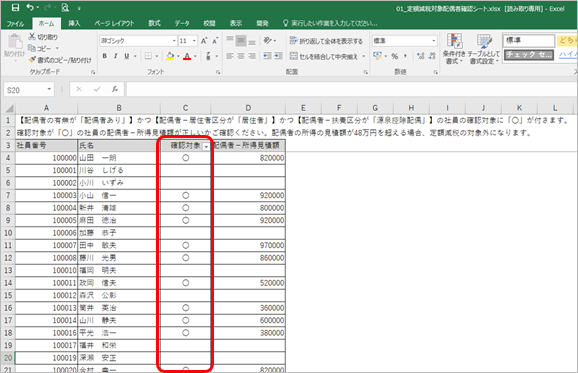The height and width of the screenshot is (373, 578).
Task: Decrease the indent
Action: [267, 56]
